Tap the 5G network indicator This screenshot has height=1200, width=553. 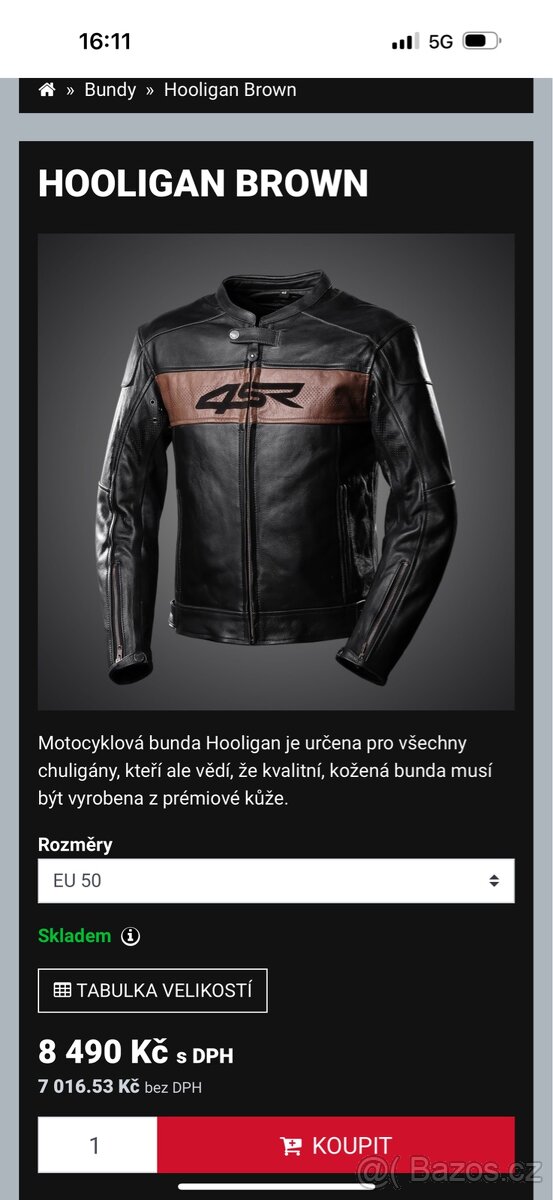441,41
